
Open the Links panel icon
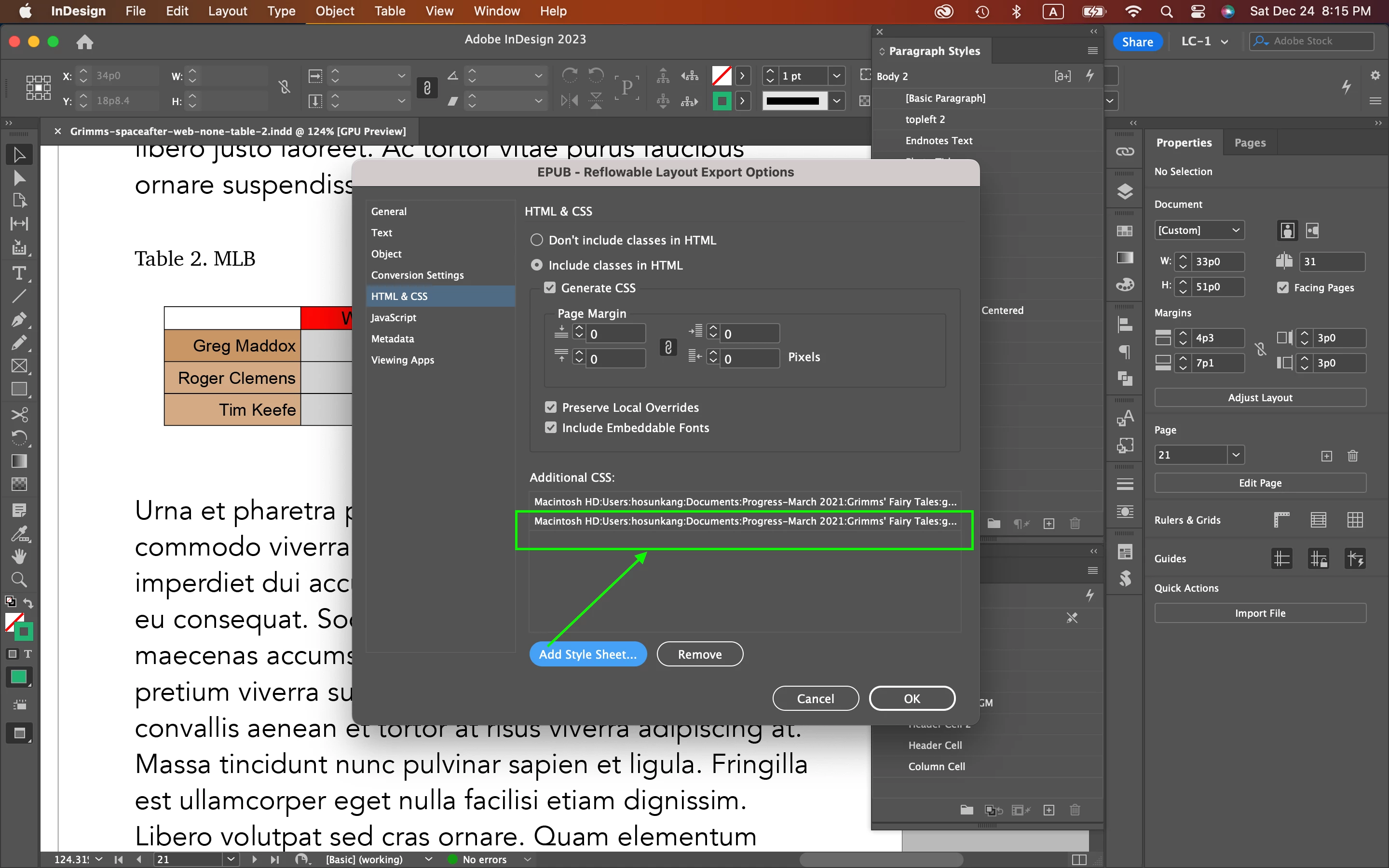(x=1124, y=151)
